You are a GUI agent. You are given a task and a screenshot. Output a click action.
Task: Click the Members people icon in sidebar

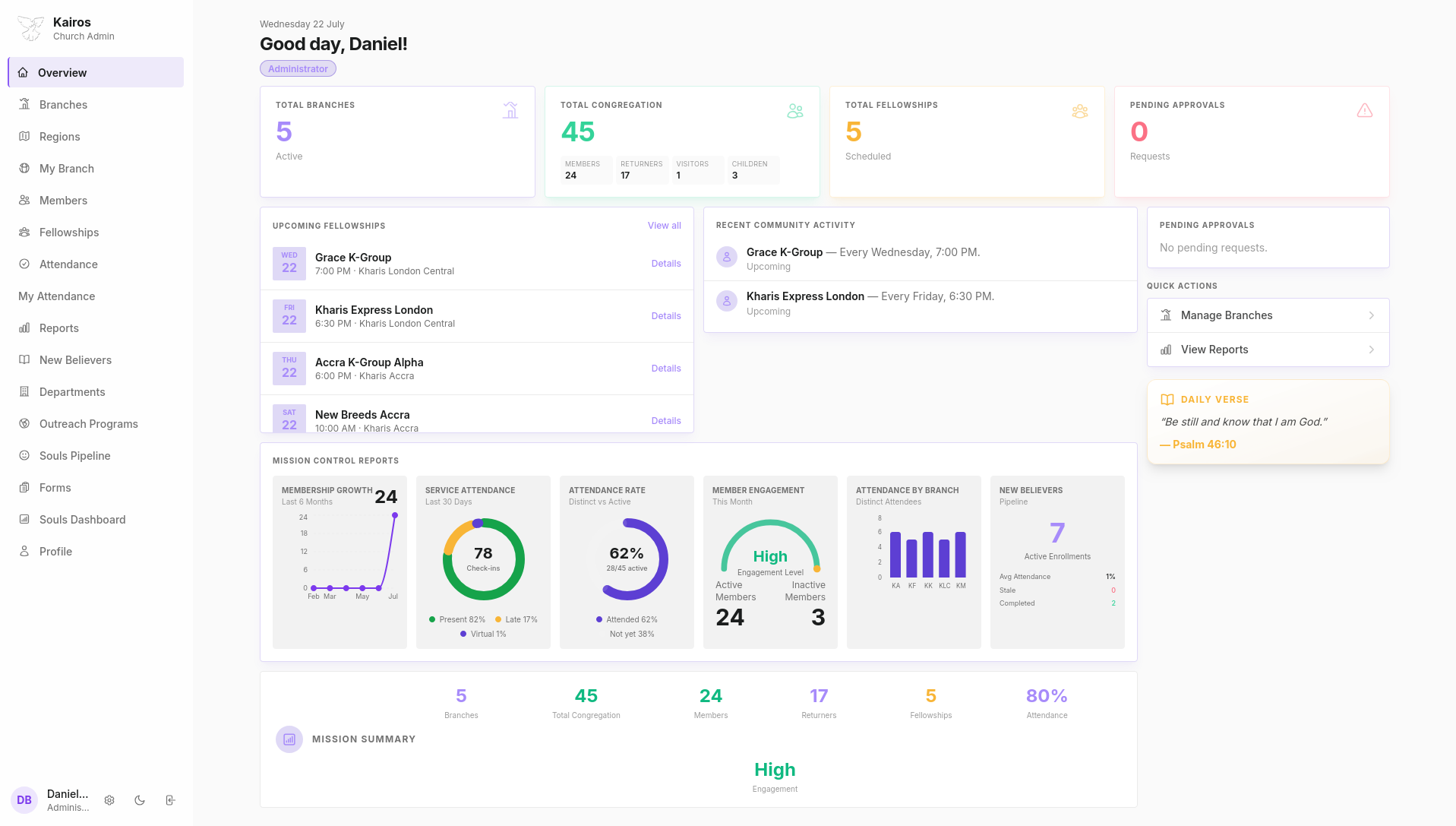tap(24, 200)
